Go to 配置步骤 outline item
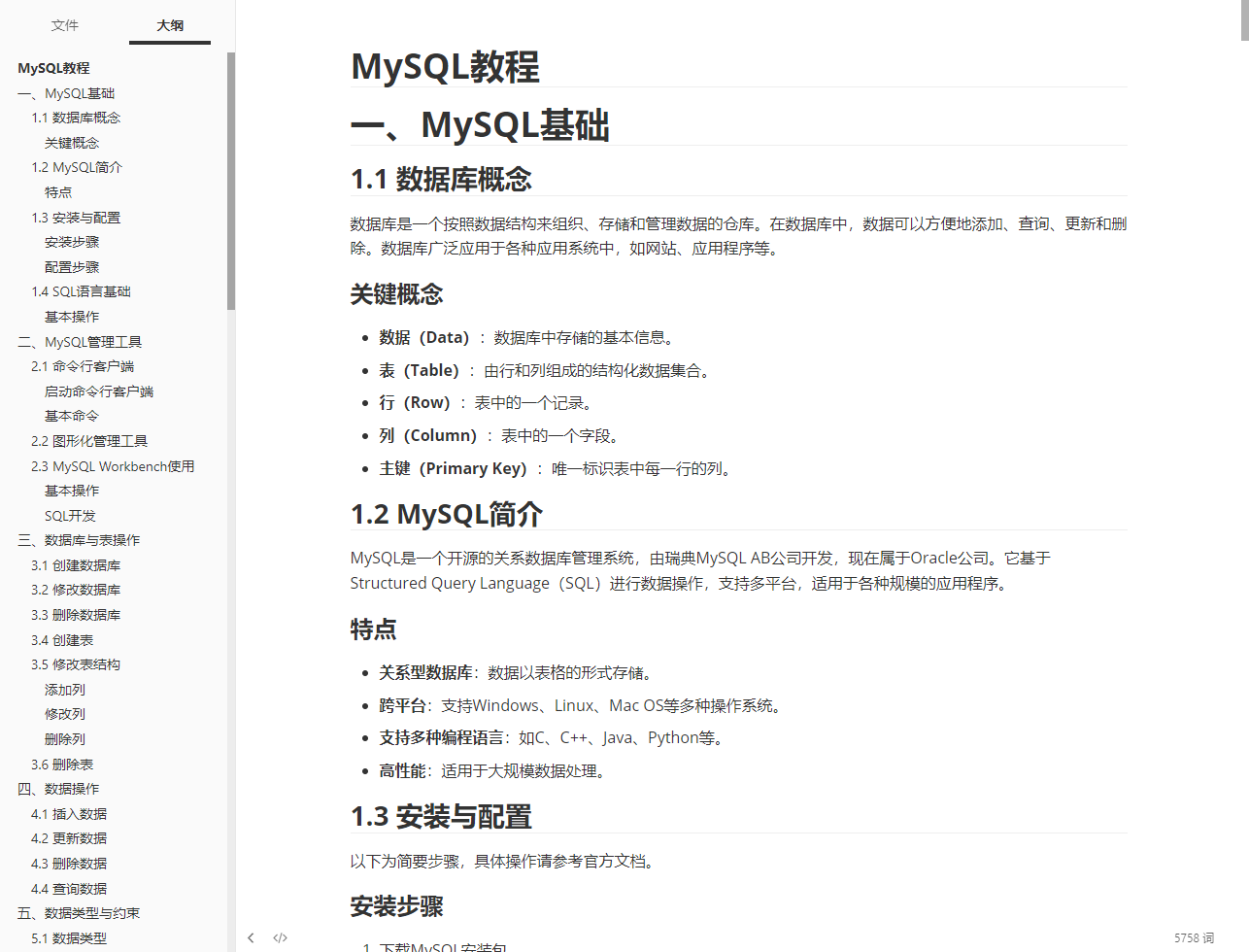The width and height of the screenshot is (1249, 952). click(x=72, y=267)
